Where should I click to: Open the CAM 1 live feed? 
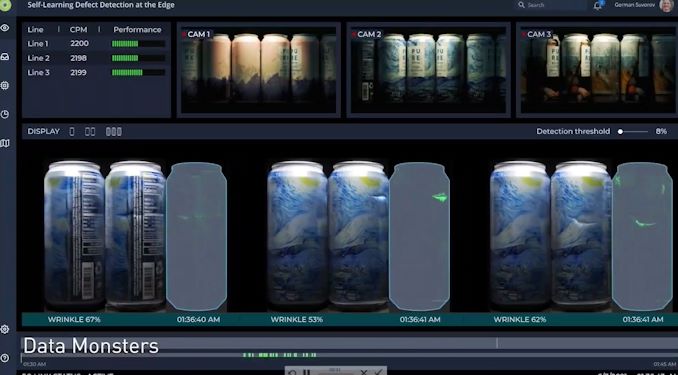click(x=259, y=70)
